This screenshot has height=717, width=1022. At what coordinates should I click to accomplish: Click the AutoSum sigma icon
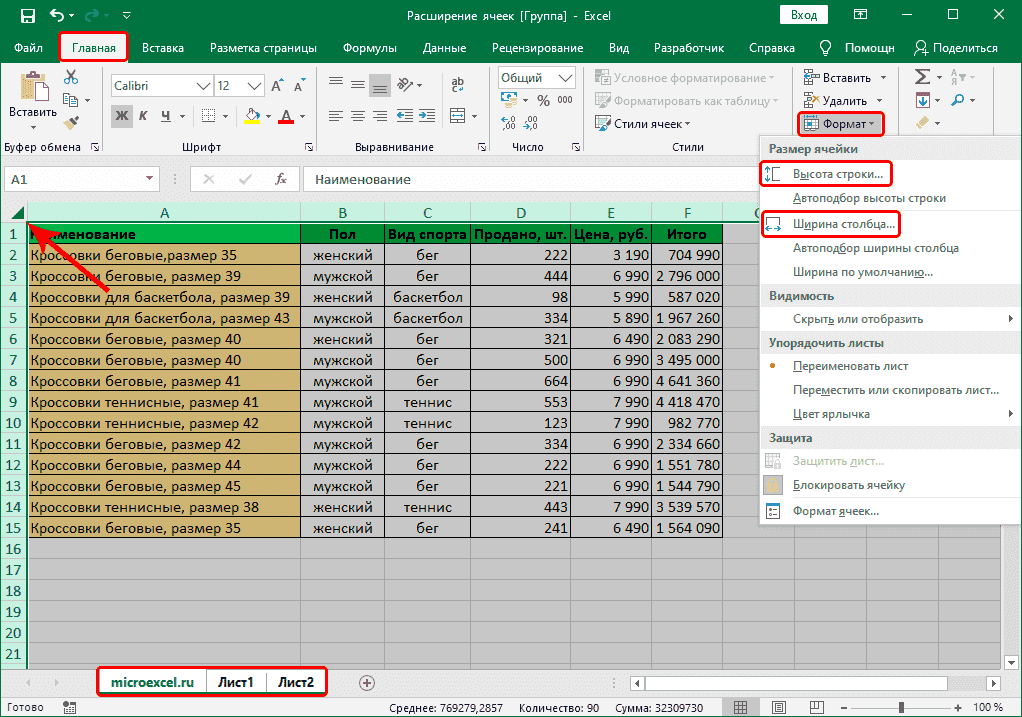[922, 77]
